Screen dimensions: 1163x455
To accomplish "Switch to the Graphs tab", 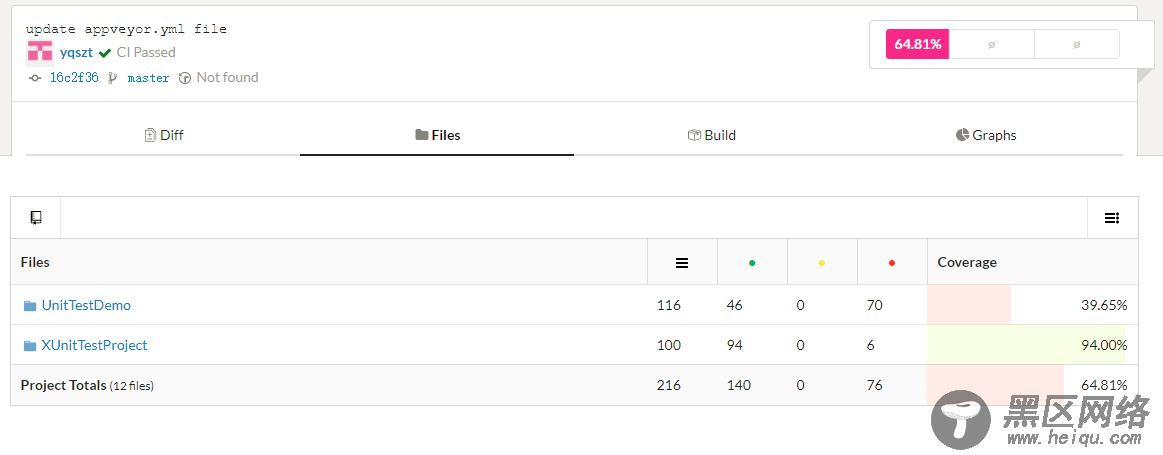I will click(x=986, y=135).
